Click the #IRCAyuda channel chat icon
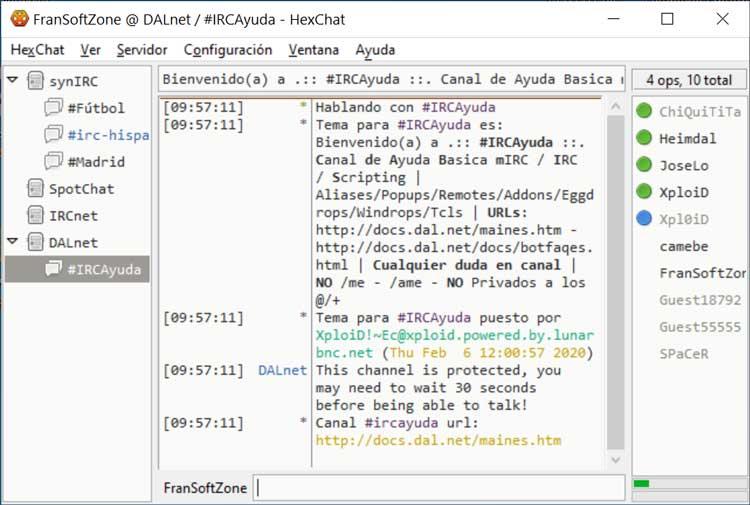Screen dimensions: 750x505 [54, 268]
